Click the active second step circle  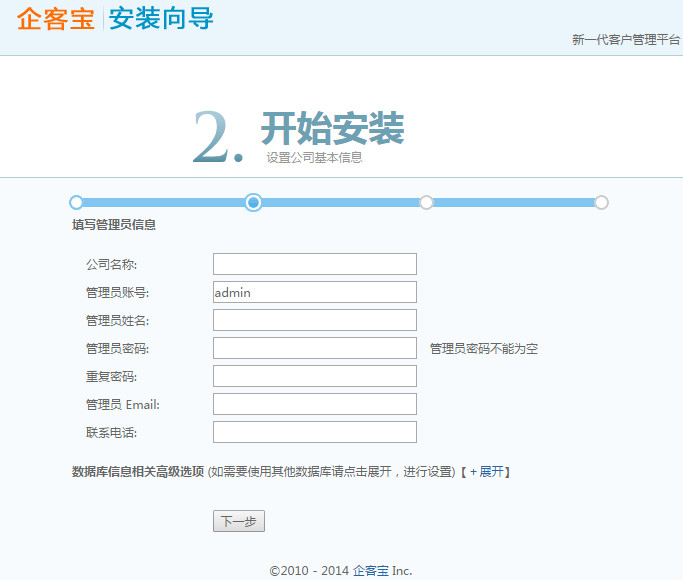pos(254,202)
